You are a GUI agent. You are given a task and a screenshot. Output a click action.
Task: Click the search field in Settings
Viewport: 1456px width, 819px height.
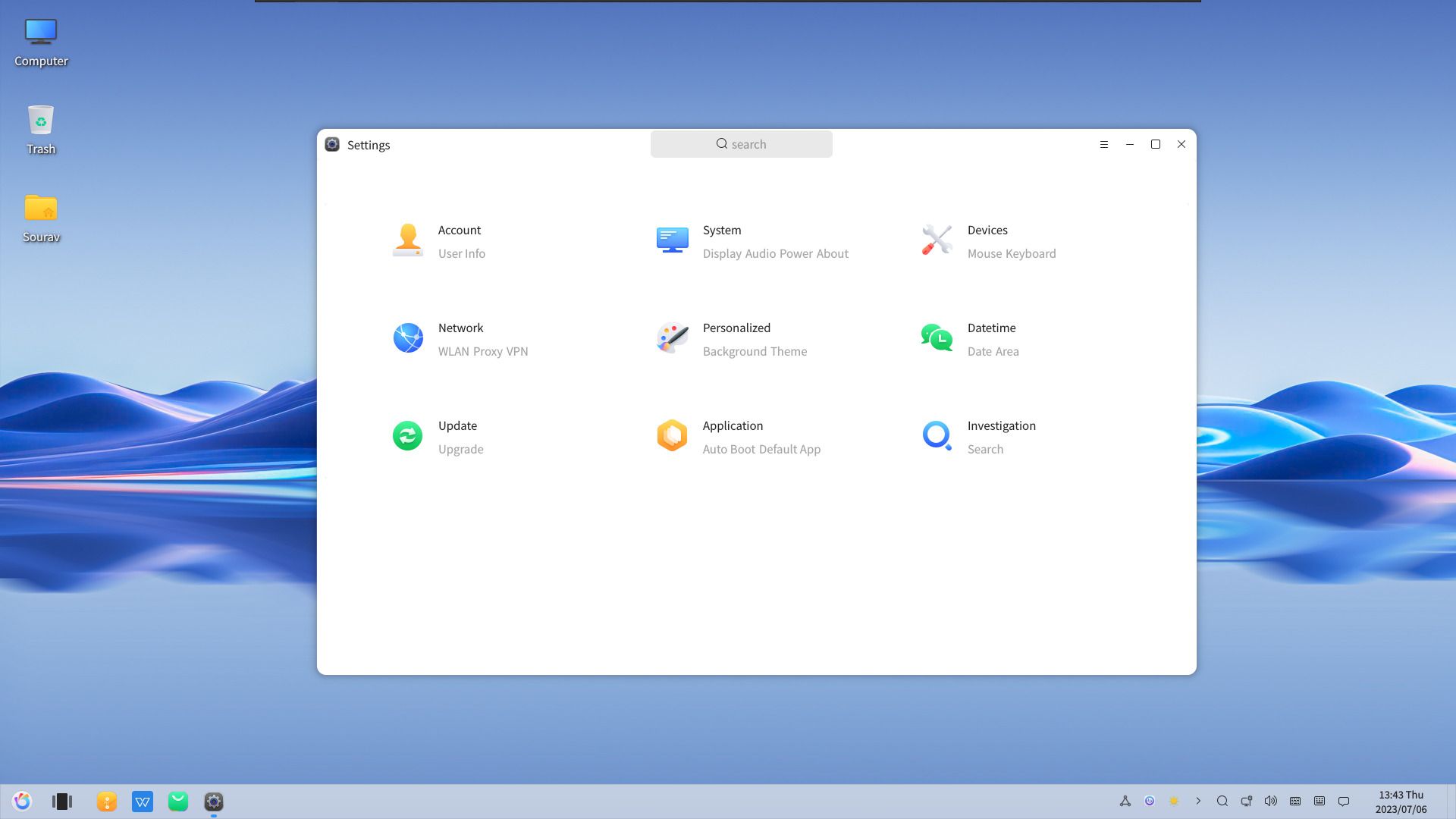pyautogui.click(x=741, y=143)
